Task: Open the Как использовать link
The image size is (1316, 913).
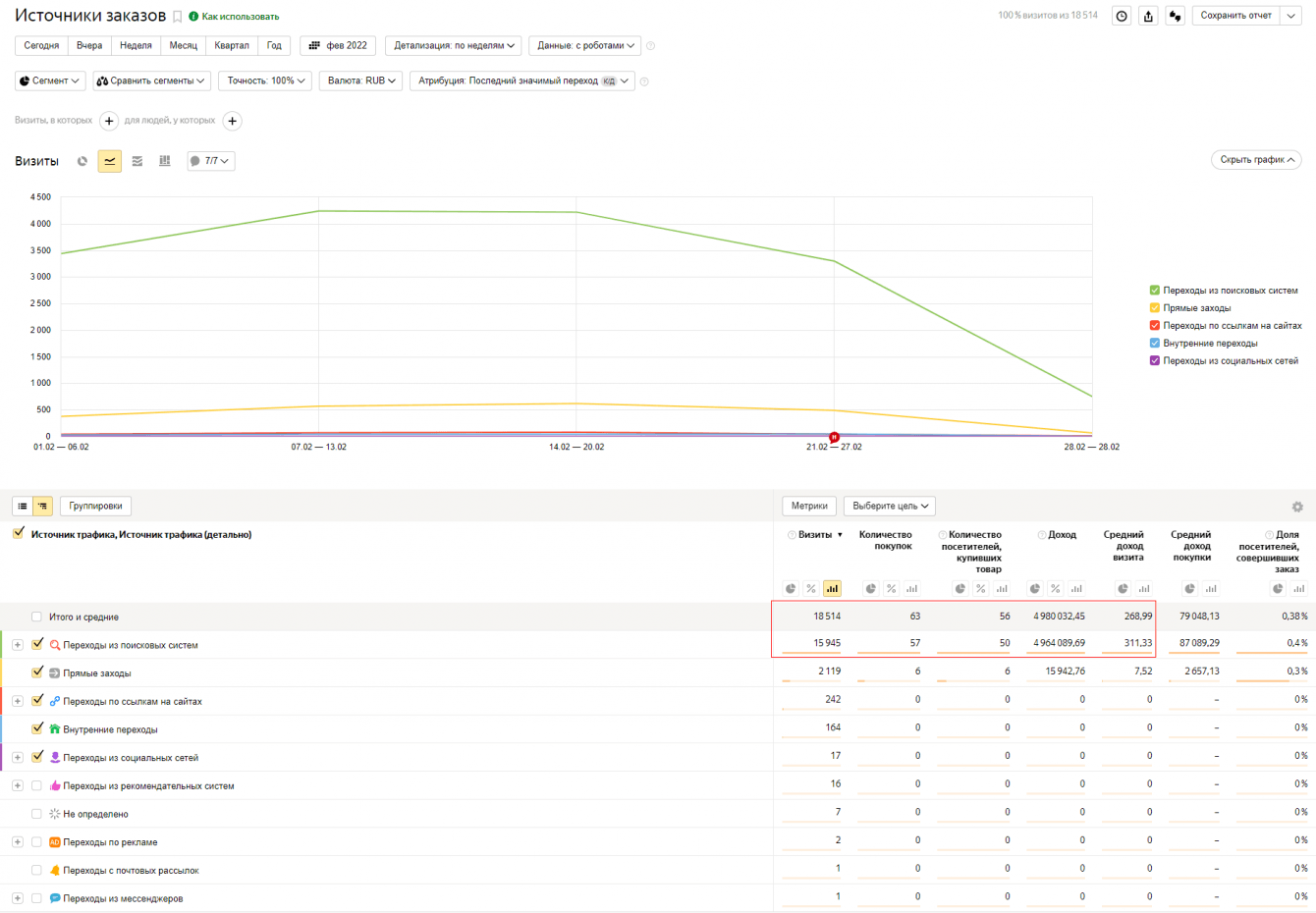Action: tap(240, 17)
